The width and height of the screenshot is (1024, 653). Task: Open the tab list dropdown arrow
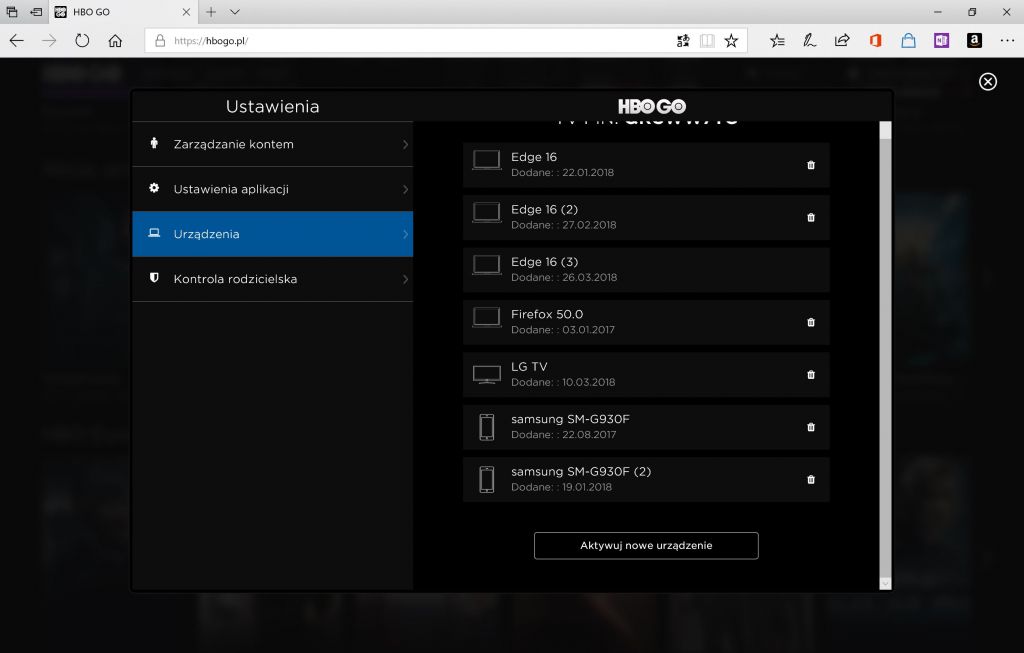(x=235, y=12)
